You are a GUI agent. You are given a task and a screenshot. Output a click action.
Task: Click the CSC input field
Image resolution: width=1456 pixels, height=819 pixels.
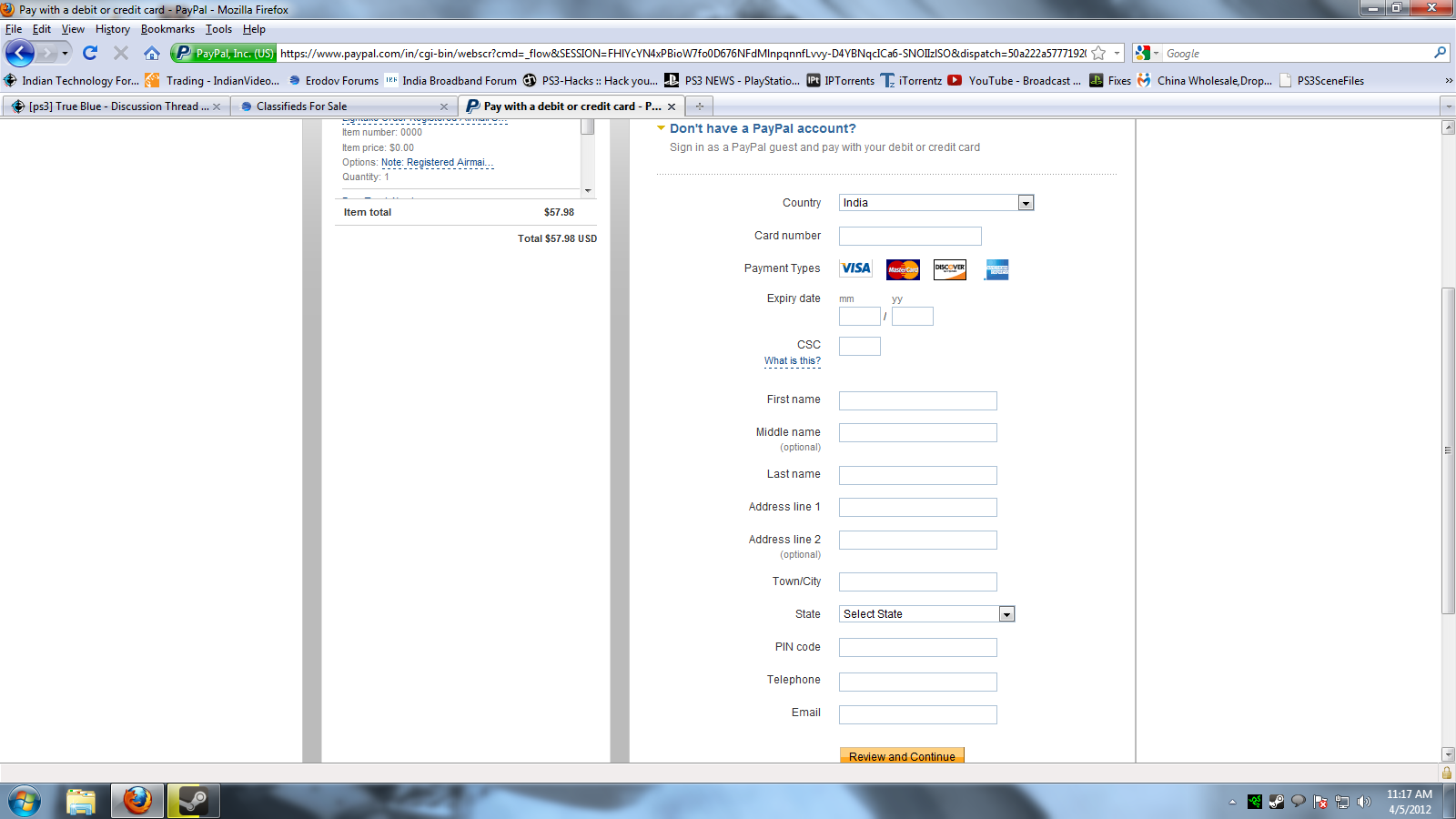860,346
